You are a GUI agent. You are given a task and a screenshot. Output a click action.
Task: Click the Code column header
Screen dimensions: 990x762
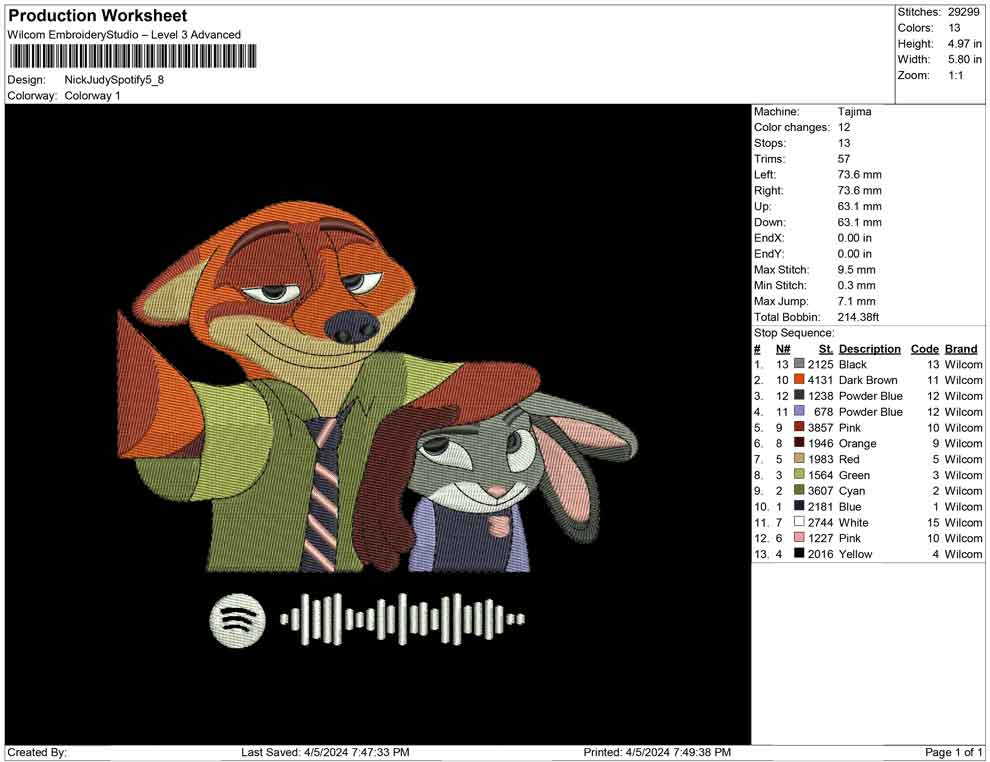924,349
